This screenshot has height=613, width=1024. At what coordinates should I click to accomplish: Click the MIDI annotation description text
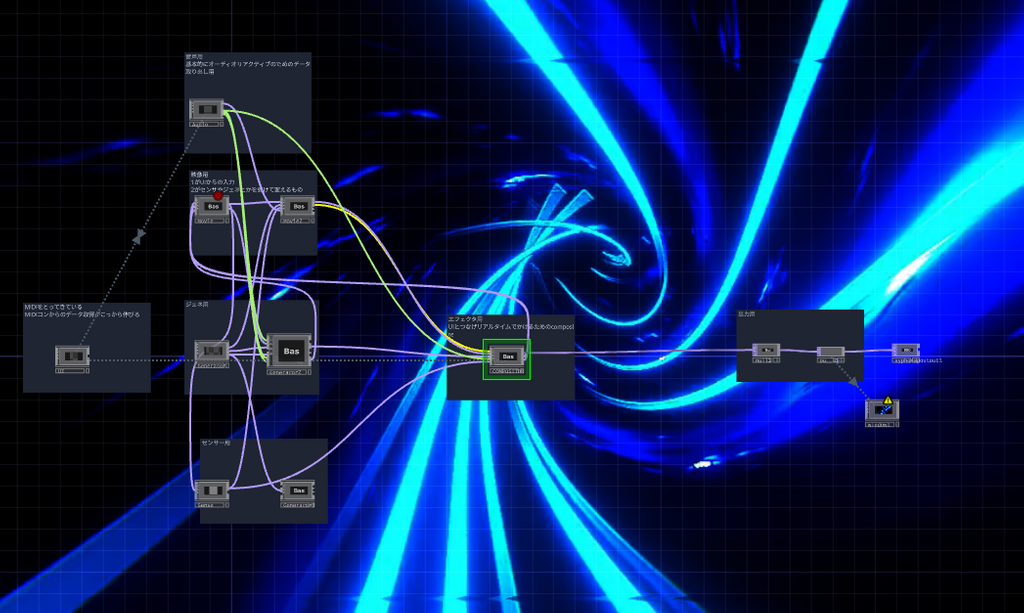(82, 311)
